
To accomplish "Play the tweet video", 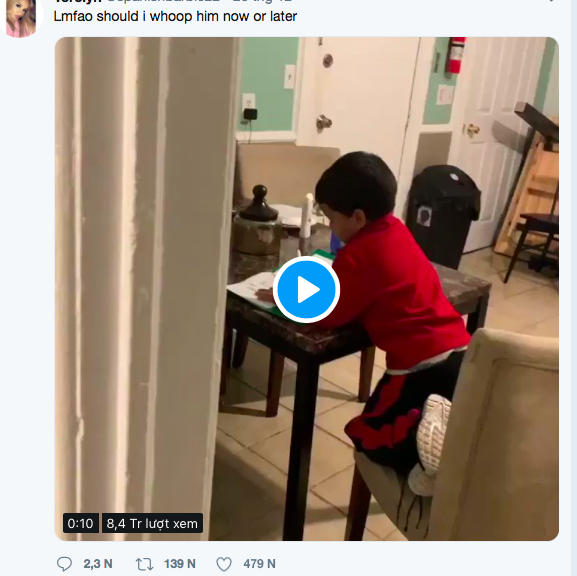I will click(x=306, y=289).
